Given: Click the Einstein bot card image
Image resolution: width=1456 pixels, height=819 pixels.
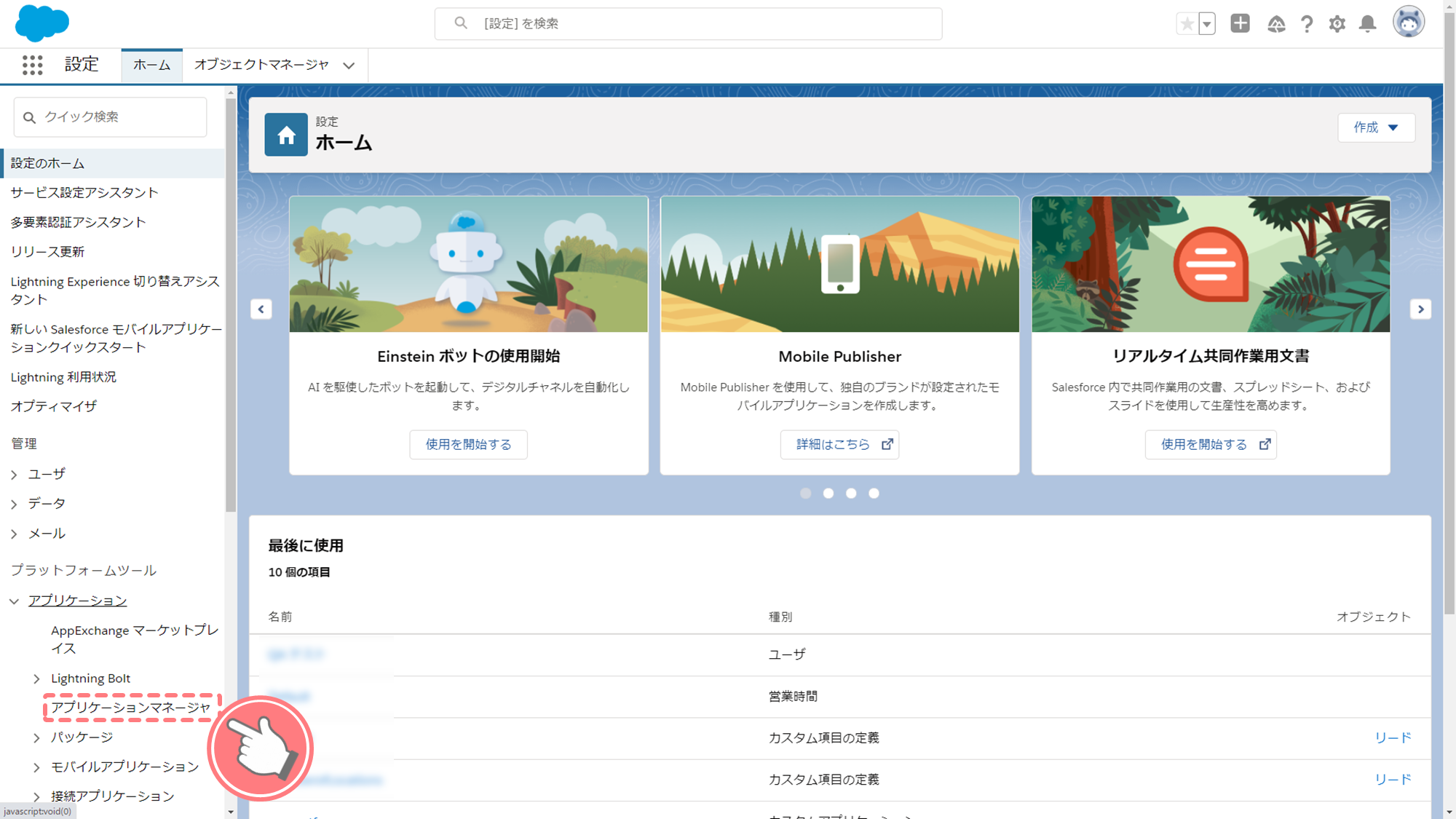Looking at the screenshot, I should pyautogui.click(x=468, y=264).
